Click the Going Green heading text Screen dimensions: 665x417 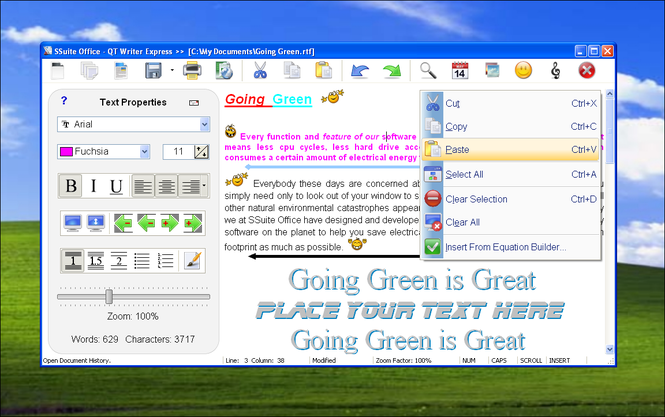pyautogui.click(x=268, y=99)
